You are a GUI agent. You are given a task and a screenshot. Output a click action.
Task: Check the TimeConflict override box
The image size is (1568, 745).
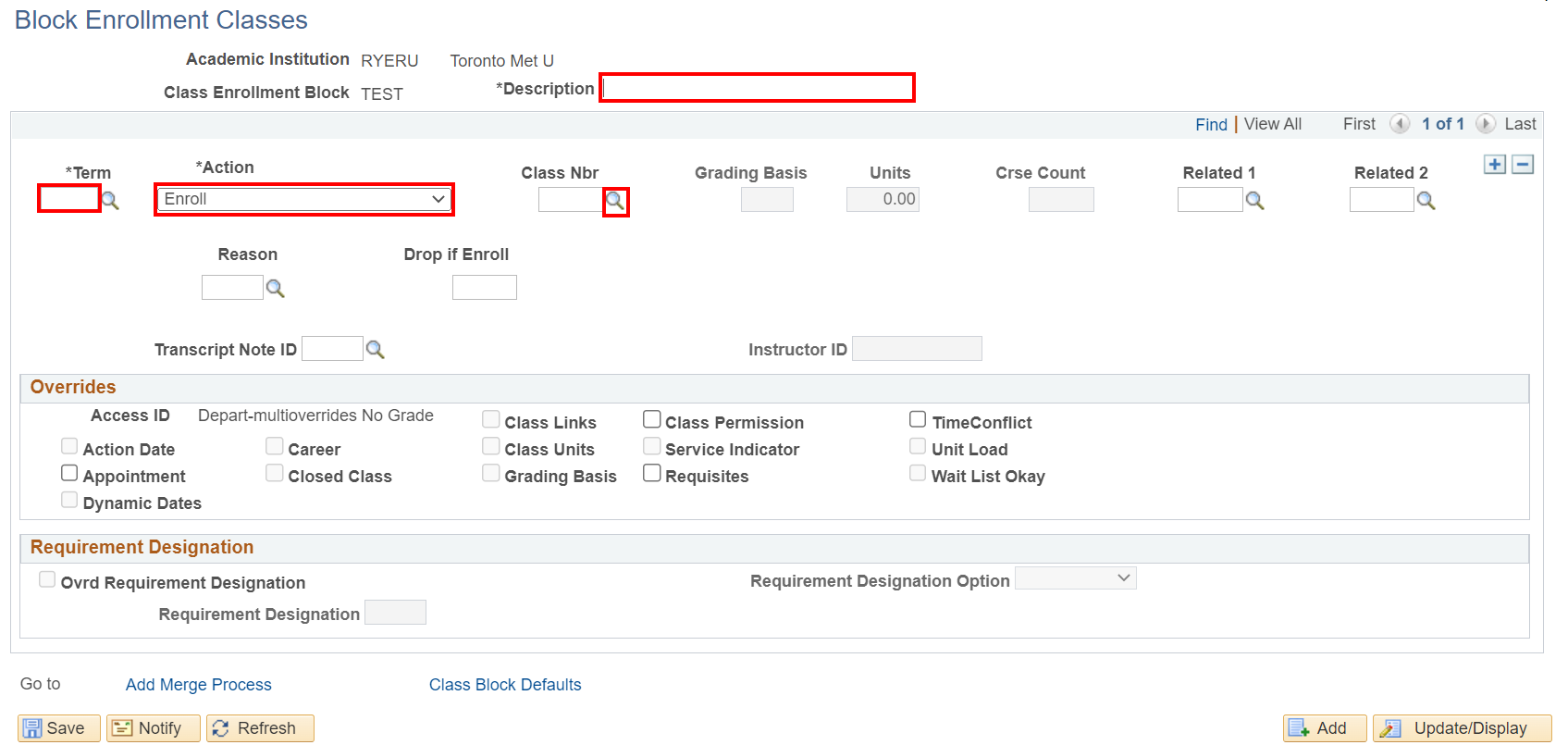(x=918, y=420)
